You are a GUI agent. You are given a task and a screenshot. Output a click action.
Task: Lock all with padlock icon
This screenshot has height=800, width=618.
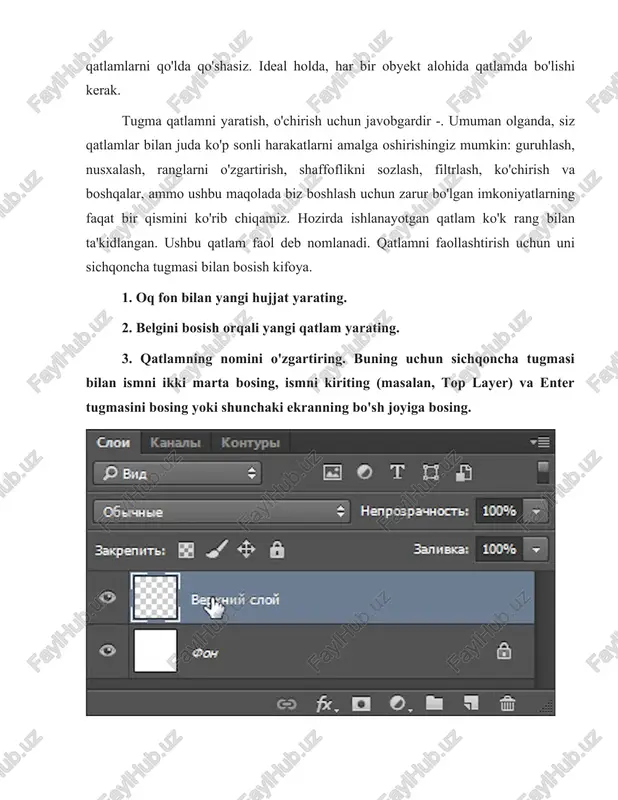(277, 549)
